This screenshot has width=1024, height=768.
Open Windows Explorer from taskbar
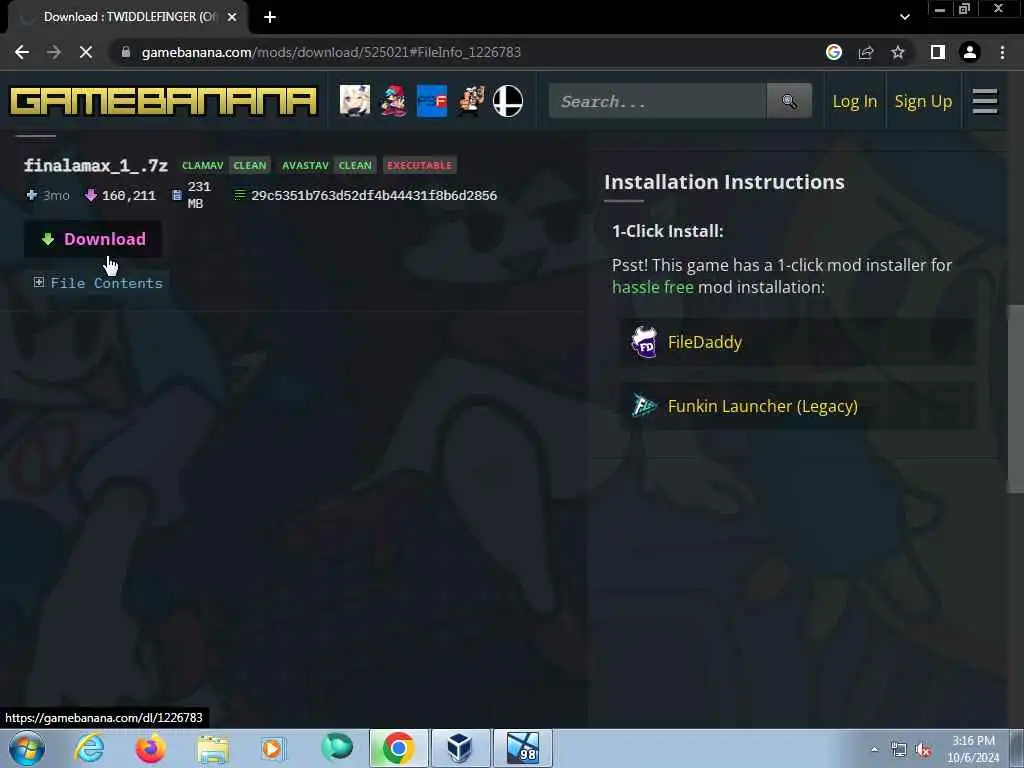[212, 748]
